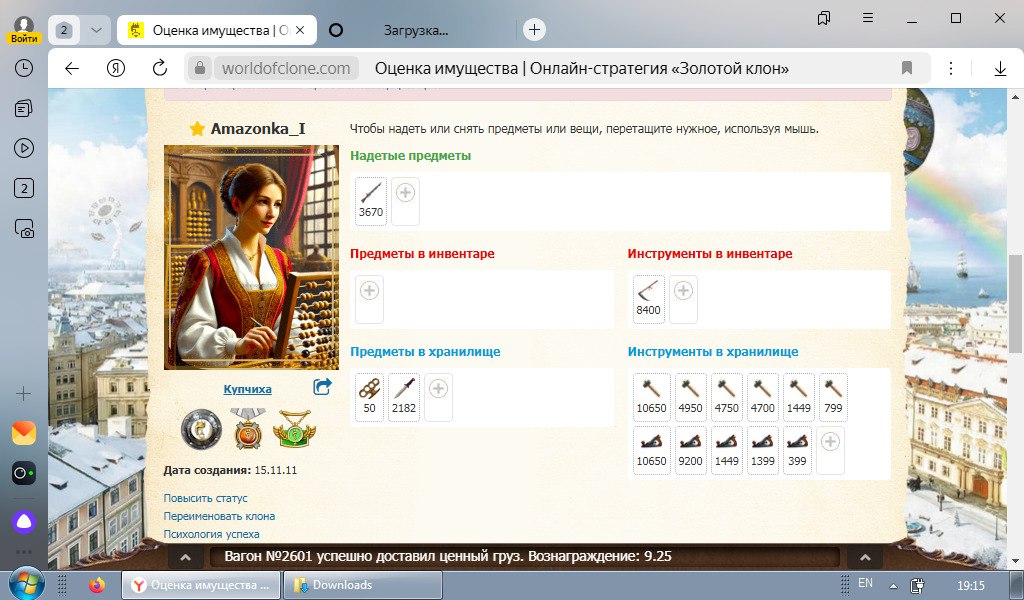Click the page vertical scrollbar thumb

tap(1016, 300)
